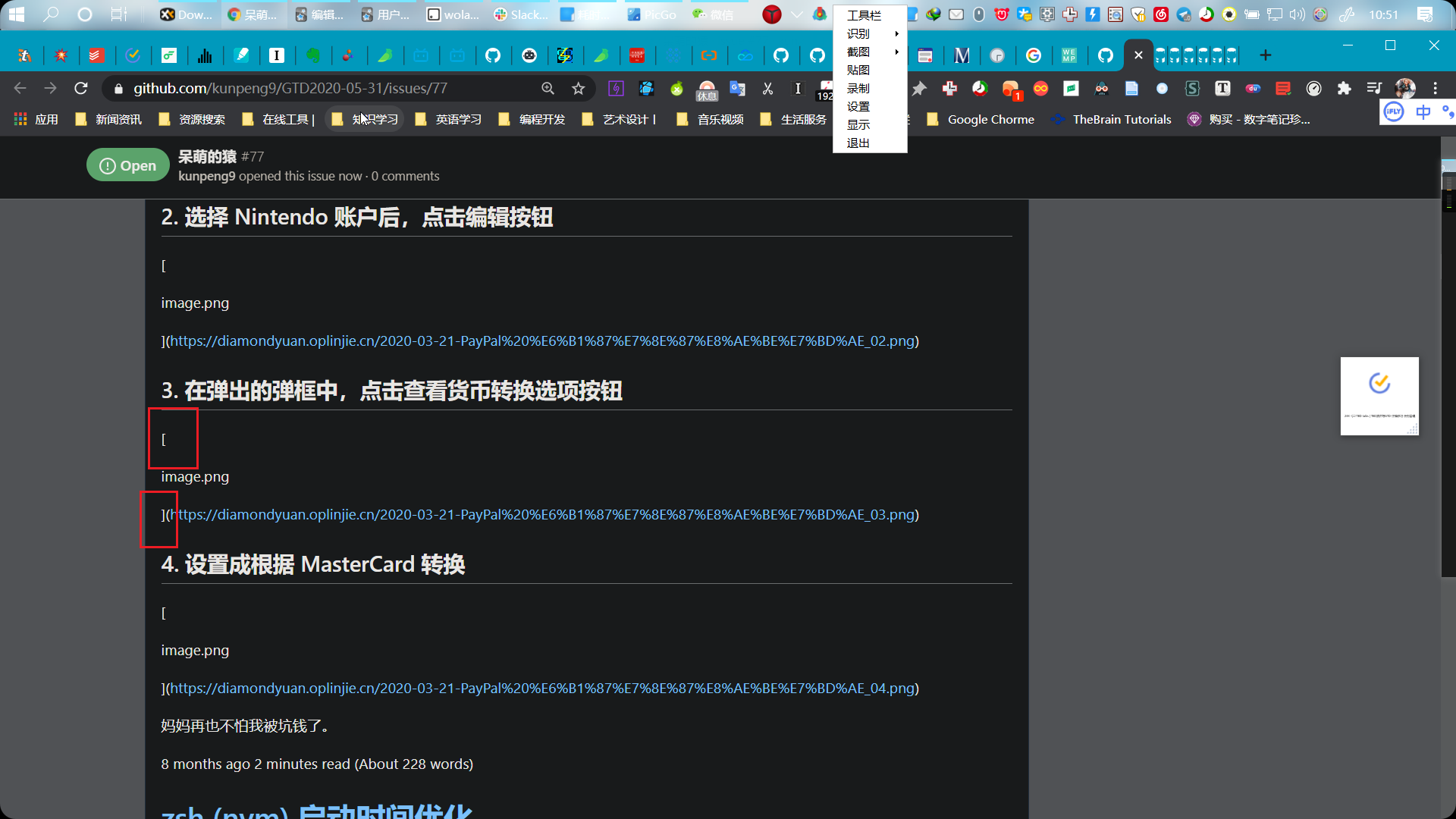Open the 新闻资讯 bookmark folder
This screenshot has height=819, width=1456.
(x=108, y=119)
